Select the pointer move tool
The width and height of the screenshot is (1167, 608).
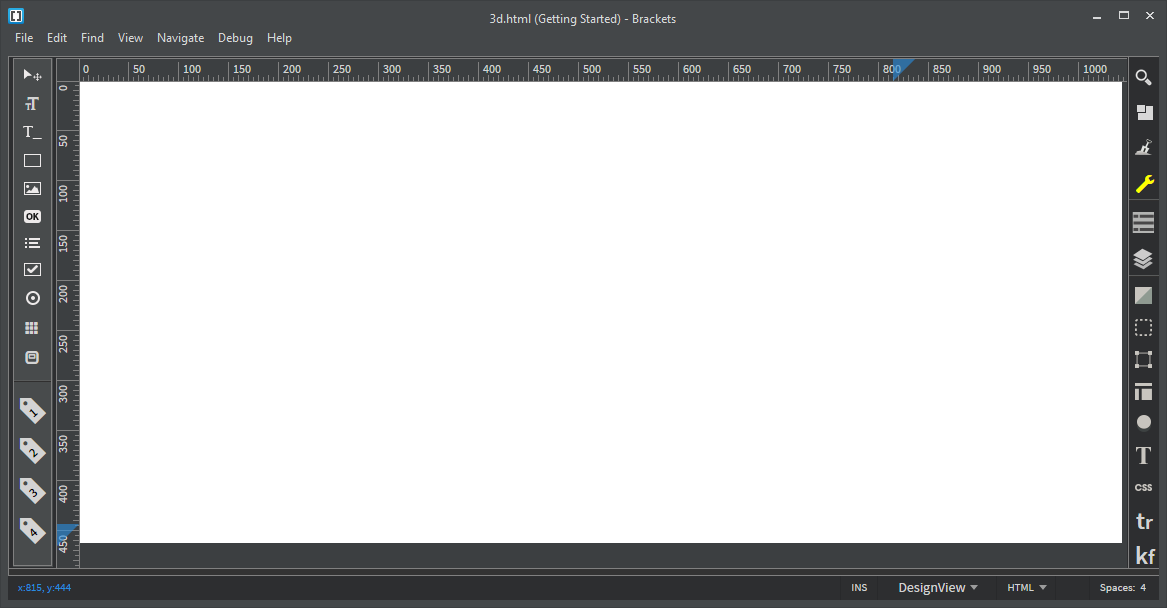pos(32,75)
